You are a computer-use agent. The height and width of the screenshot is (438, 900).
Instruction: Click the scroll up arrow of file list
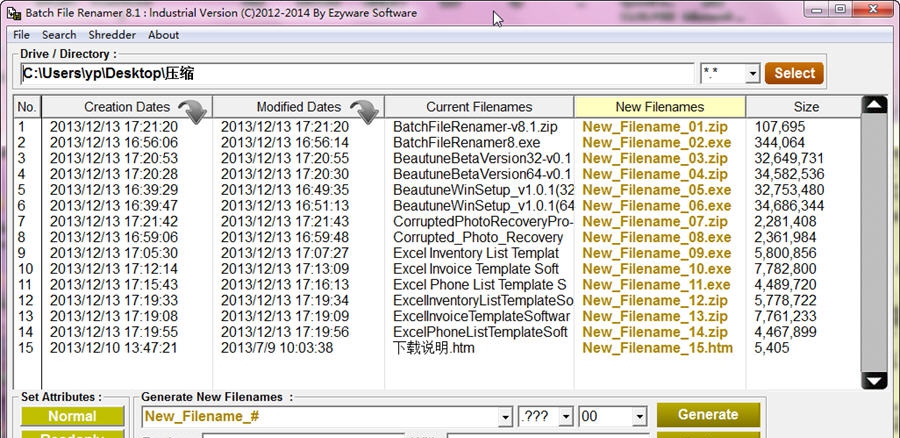874,104
